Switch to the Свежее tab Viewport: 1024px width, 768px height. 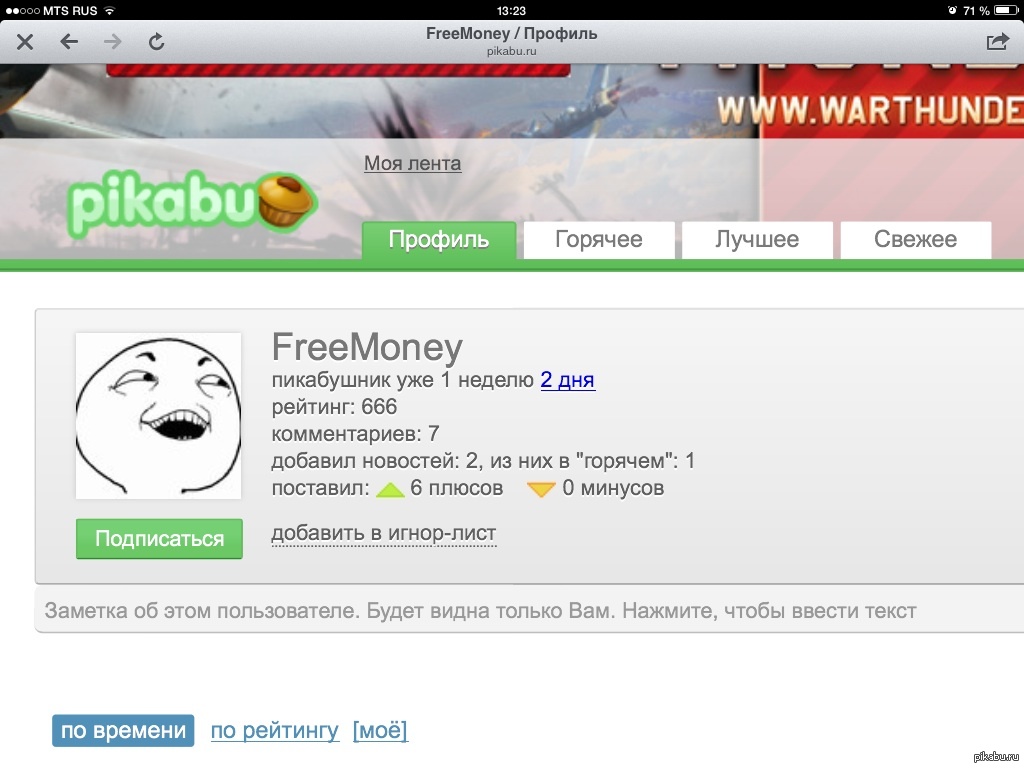(x=916, y=240)
